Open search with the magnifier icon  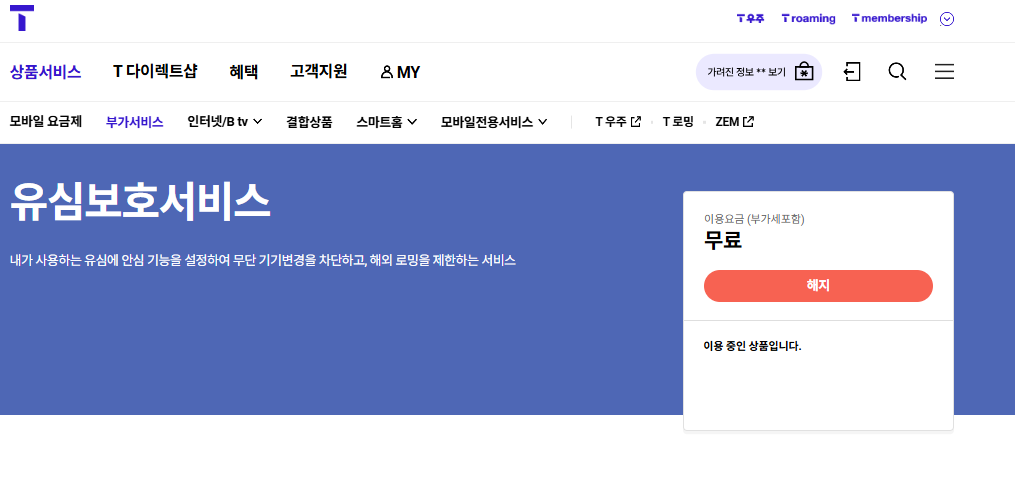pyautogui.click(x=897, y=71)
